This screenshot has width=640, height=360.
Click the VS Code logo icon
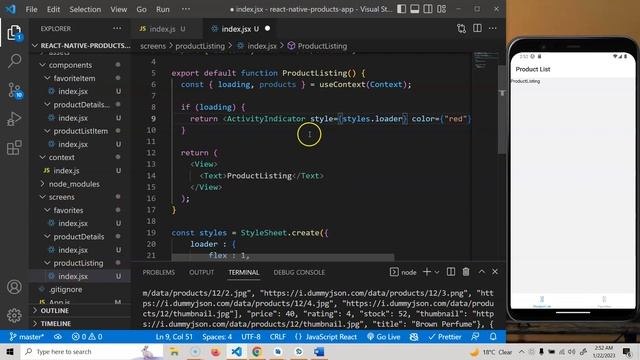pyautogui.click(x=10, y=9)
